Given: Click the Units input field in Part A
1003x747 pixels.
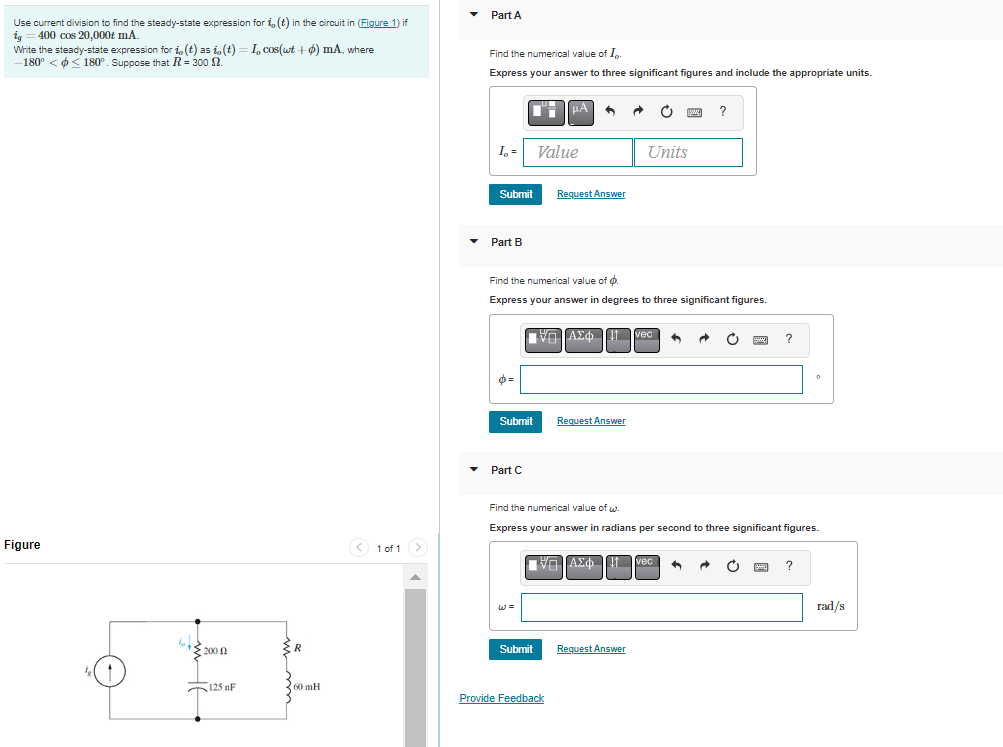Looking at the screenshot, I should tap(688, 152).
